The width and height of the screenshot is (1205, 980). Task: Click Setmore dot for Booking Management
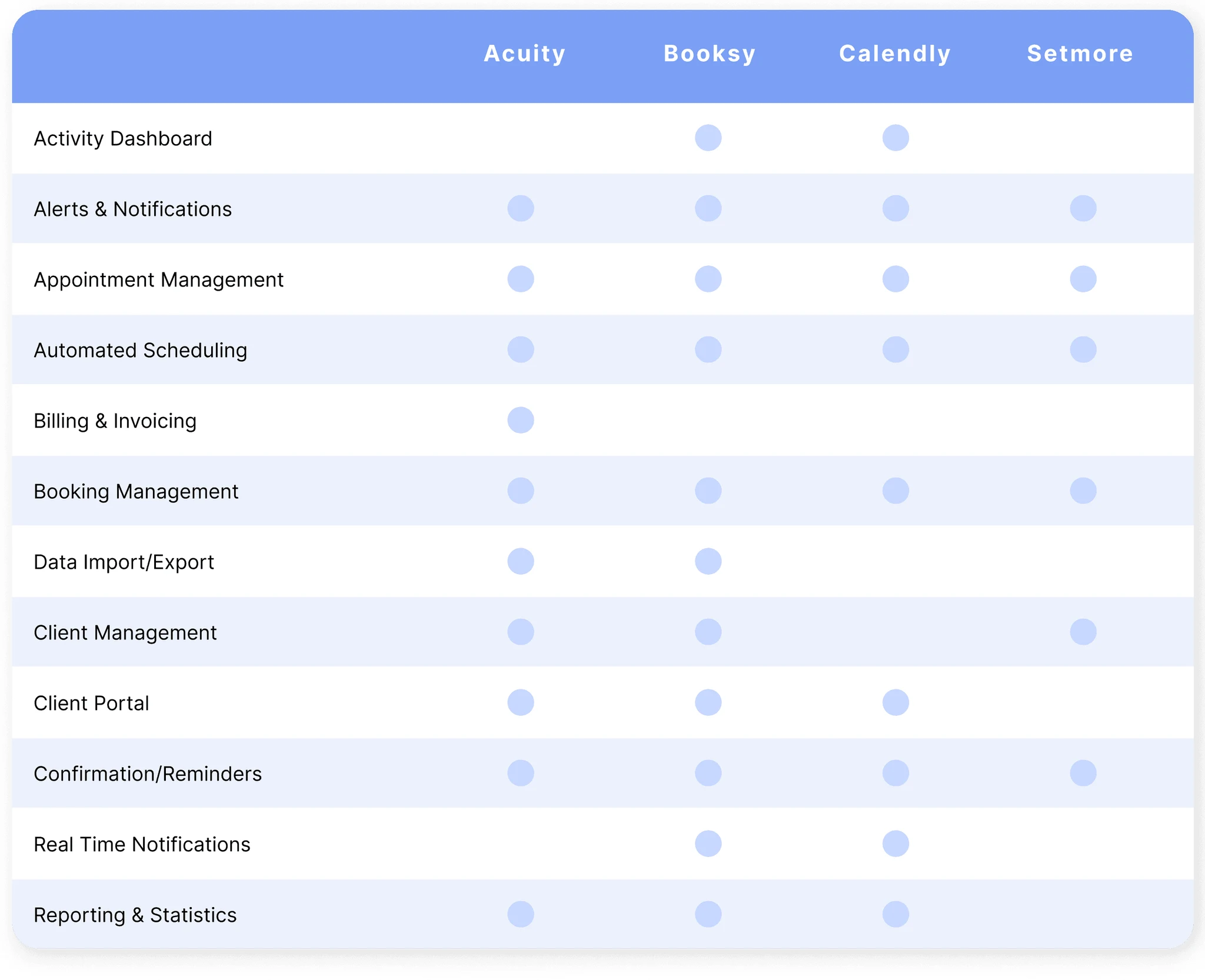tap(1083, 491)
